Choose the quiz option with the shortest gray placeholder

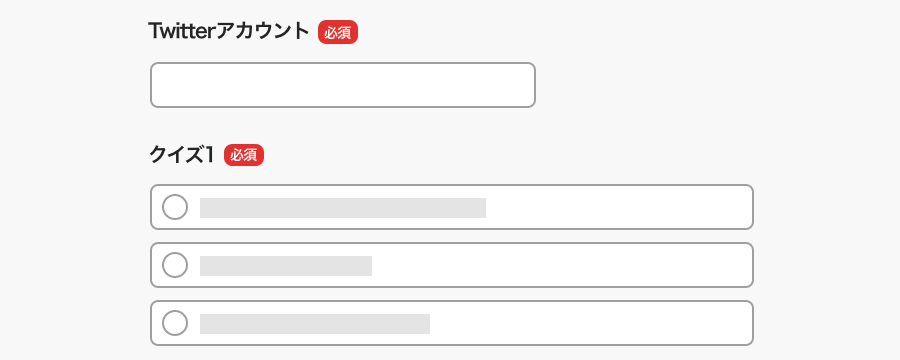point(452,265)
